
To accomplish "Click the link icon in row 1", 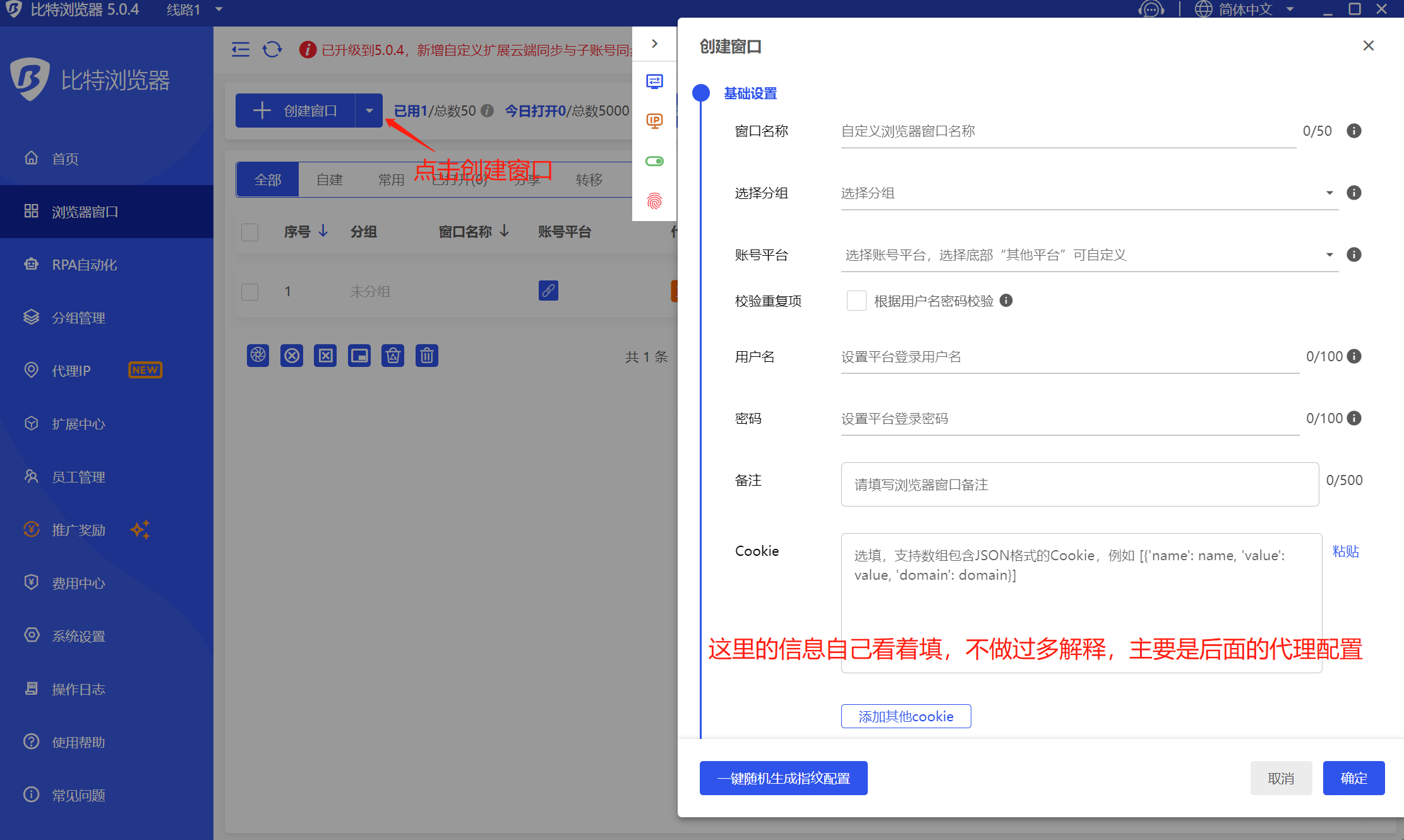I will tap(548, 291).
